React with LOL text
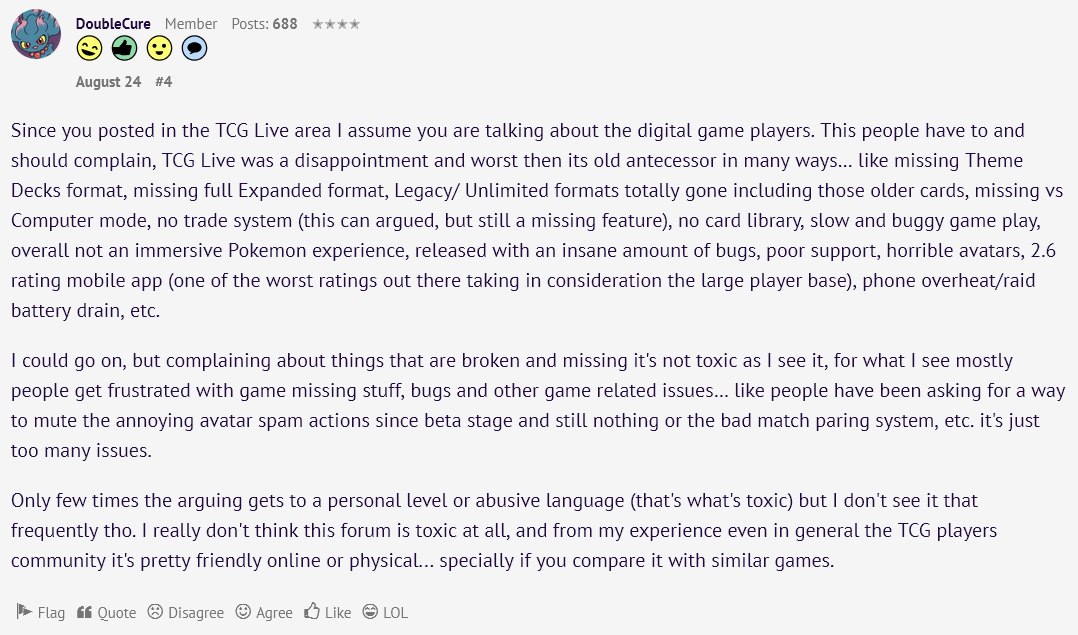 tap(395, 612)
